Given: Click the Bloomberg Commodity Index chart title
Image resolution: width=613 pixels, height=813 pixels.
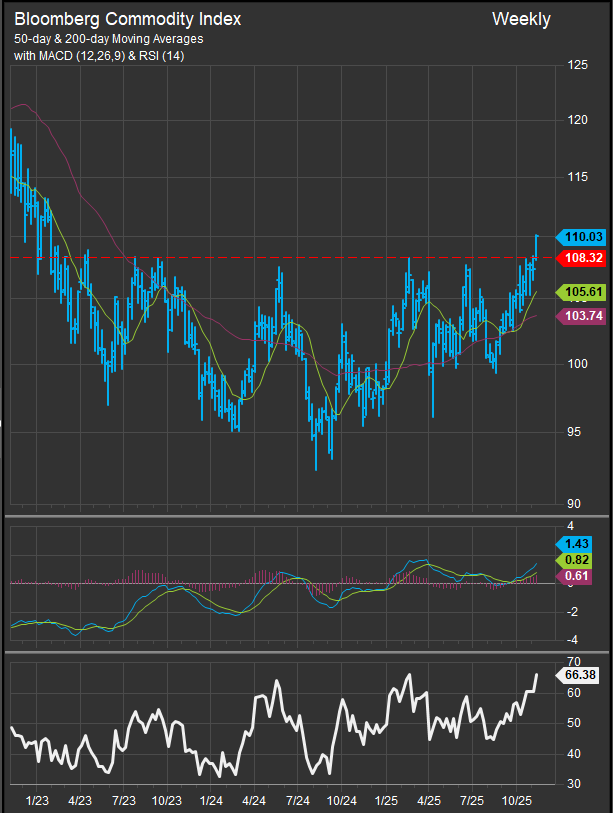Looking at the screenshot, I should [x=127, y=19].
